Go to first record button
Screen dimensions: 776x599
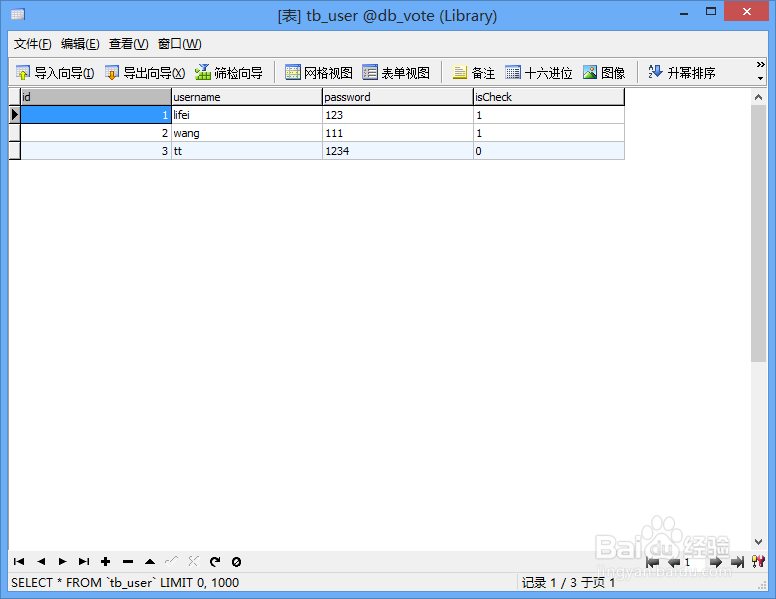pos(19,561)
